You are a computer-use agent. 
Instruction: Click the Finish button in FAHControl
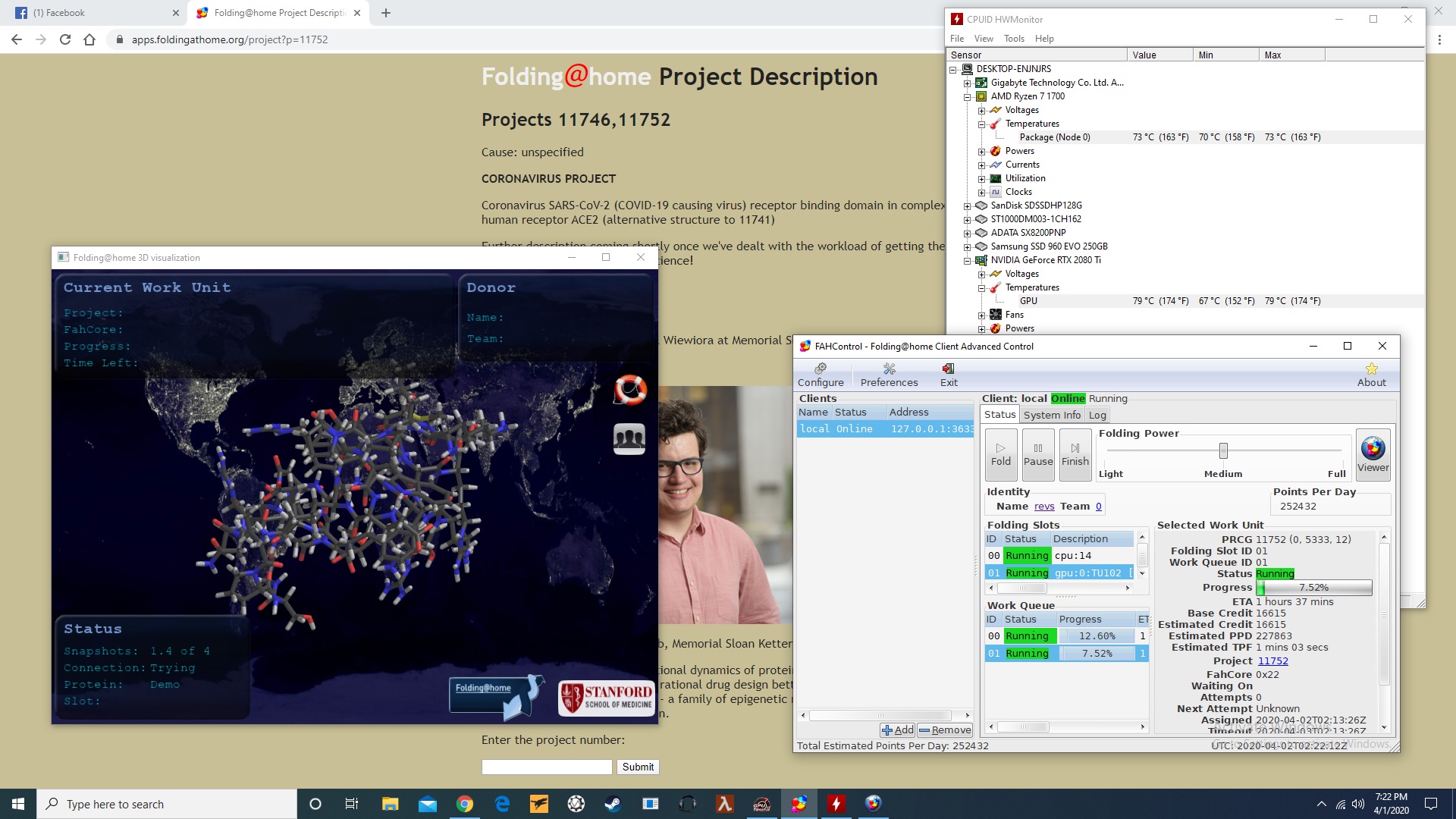point(1075,454)
